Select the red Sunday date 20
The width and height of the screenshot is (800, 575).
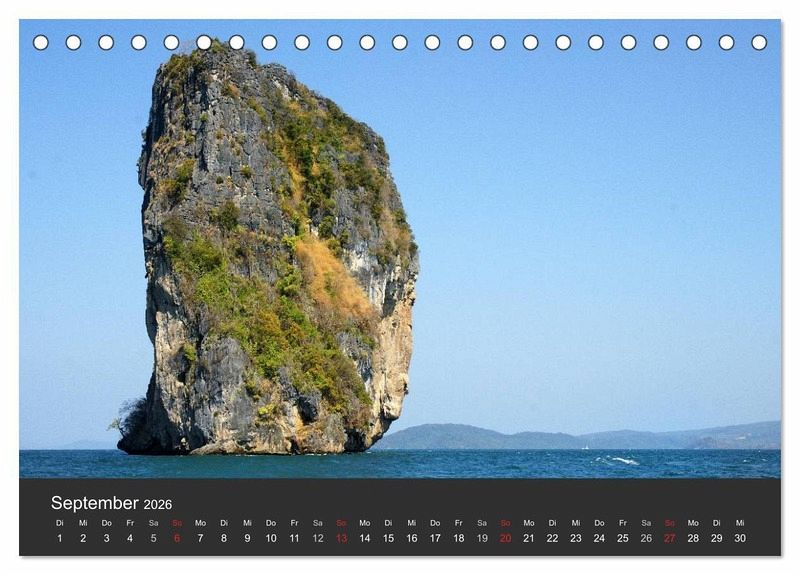click(x=505, y=538)
